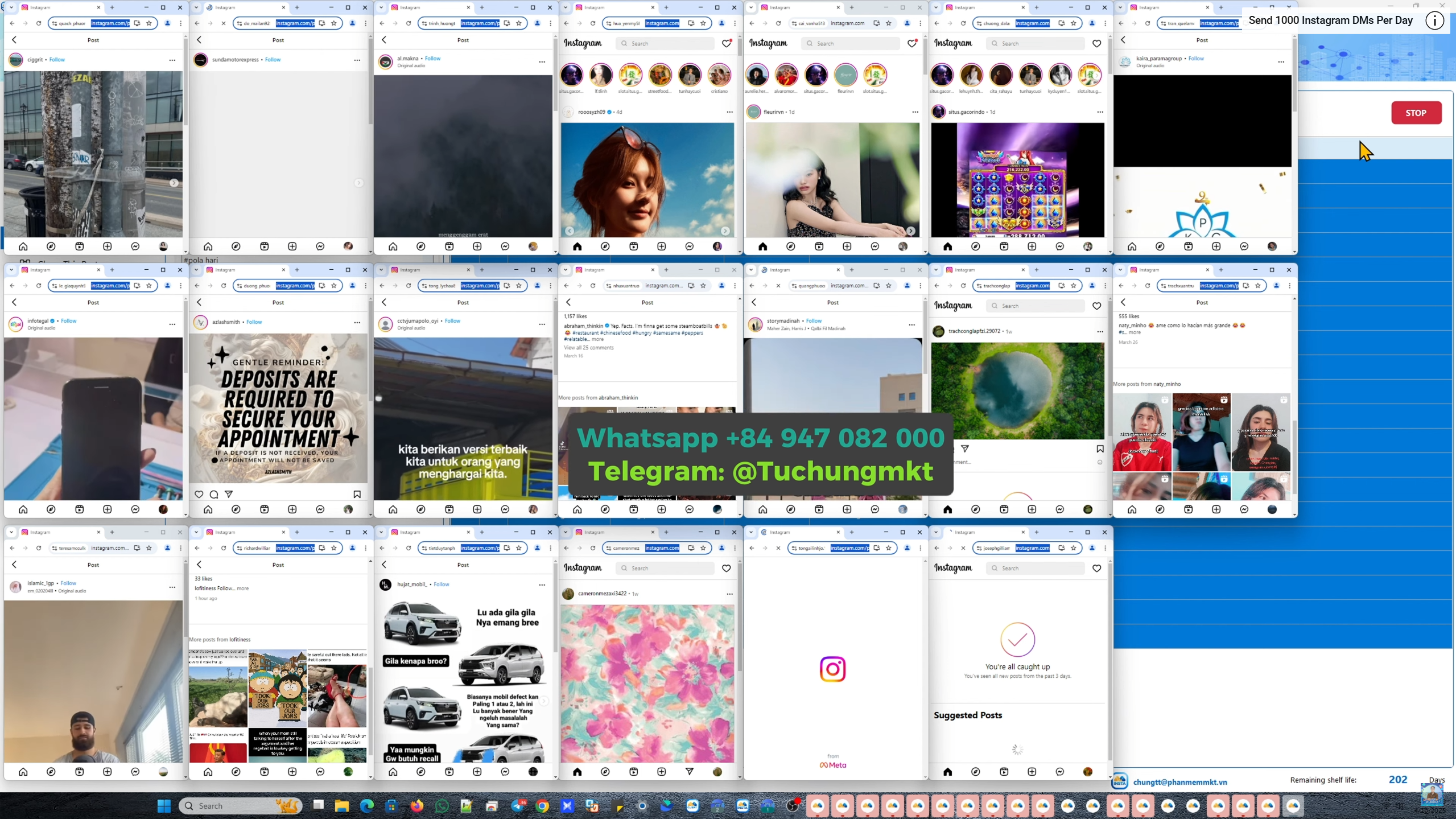This screenshot has height=819, width=1456.
Task: Click create post plus in islamic_1gp window
Action: coord(107,772)
